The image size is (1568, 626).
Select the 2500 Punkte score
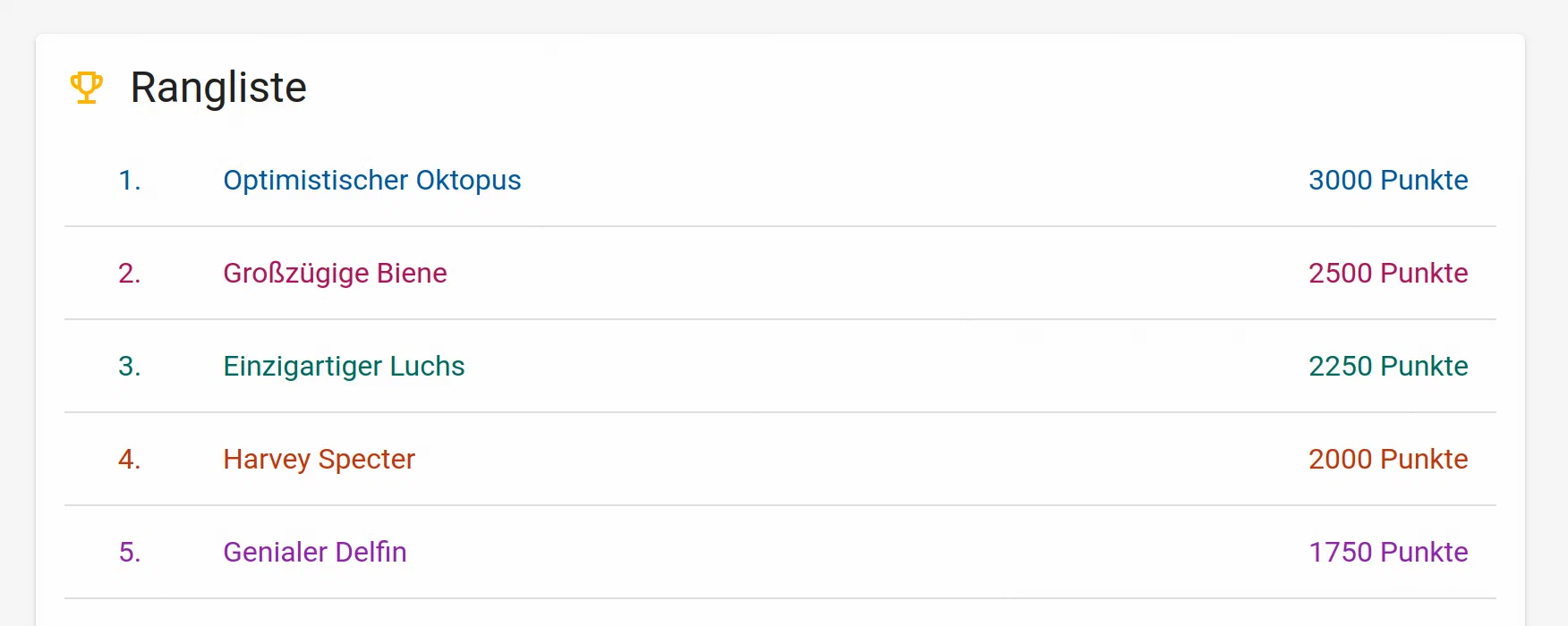[1387, 274]
